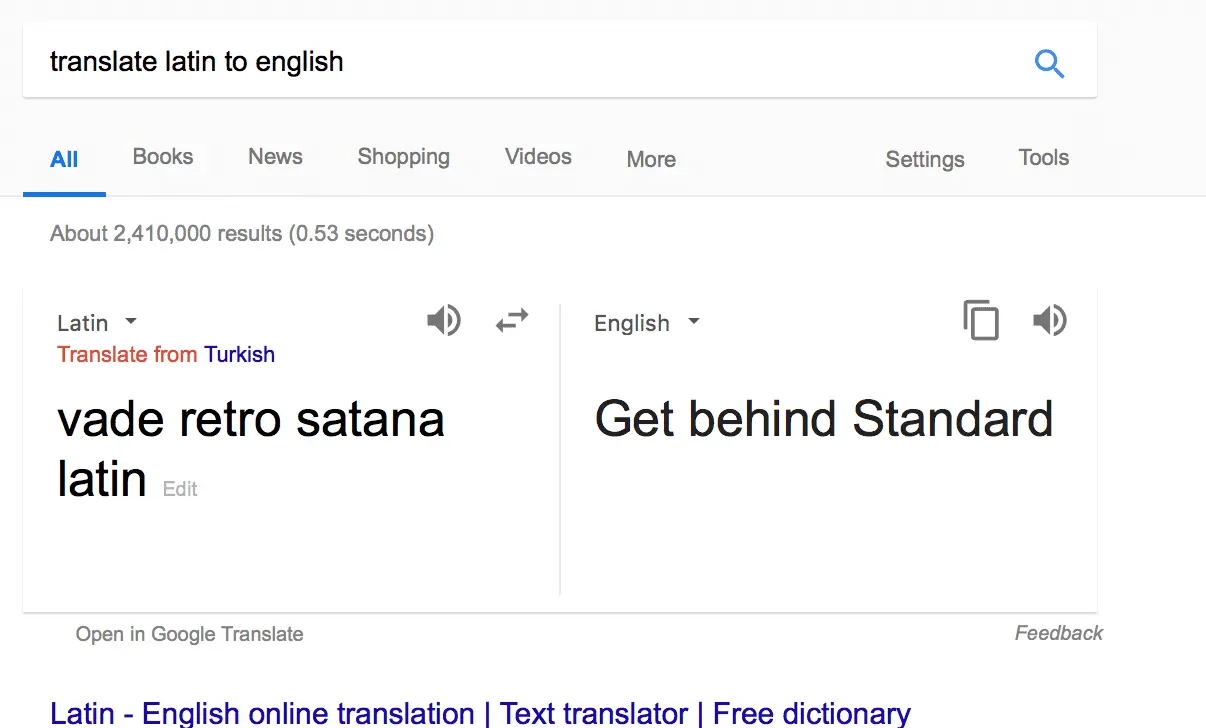The height and width of the screenshot is (728, 1206).
Task: Listen to the English translation audio
Action: click(1050, 321)
